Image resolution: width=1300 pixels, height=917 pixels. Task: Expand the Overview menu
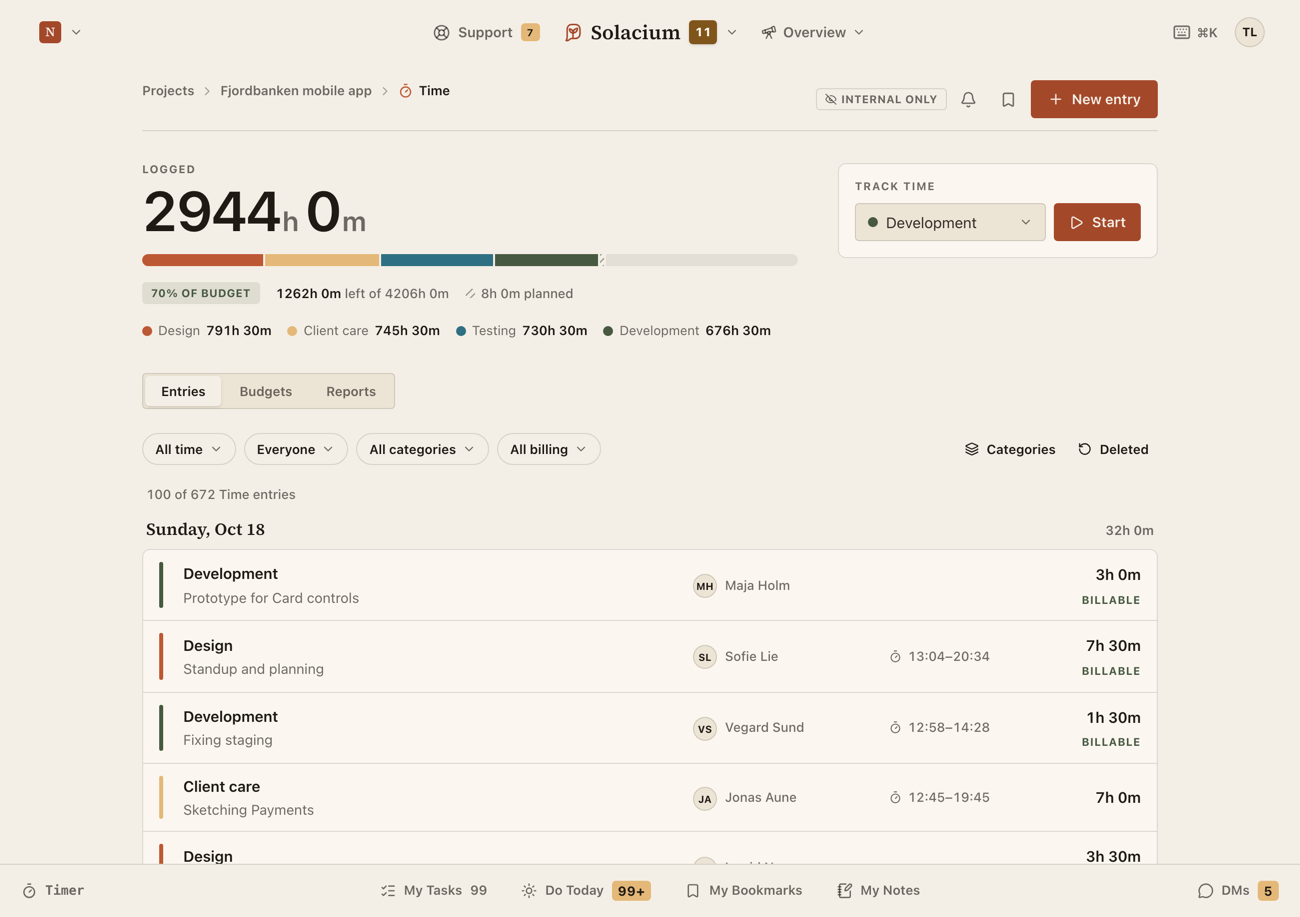click(x=813, y=32)
